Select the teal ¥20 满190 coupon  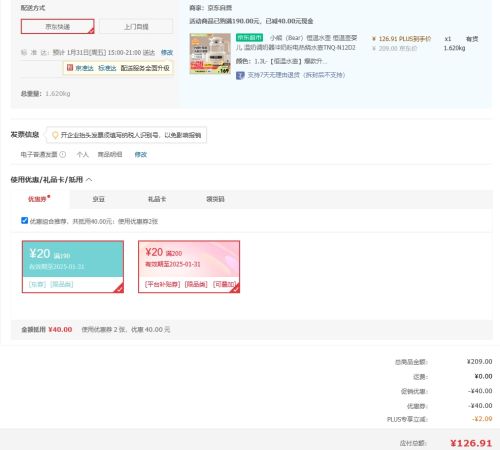(x=73, y=267)
